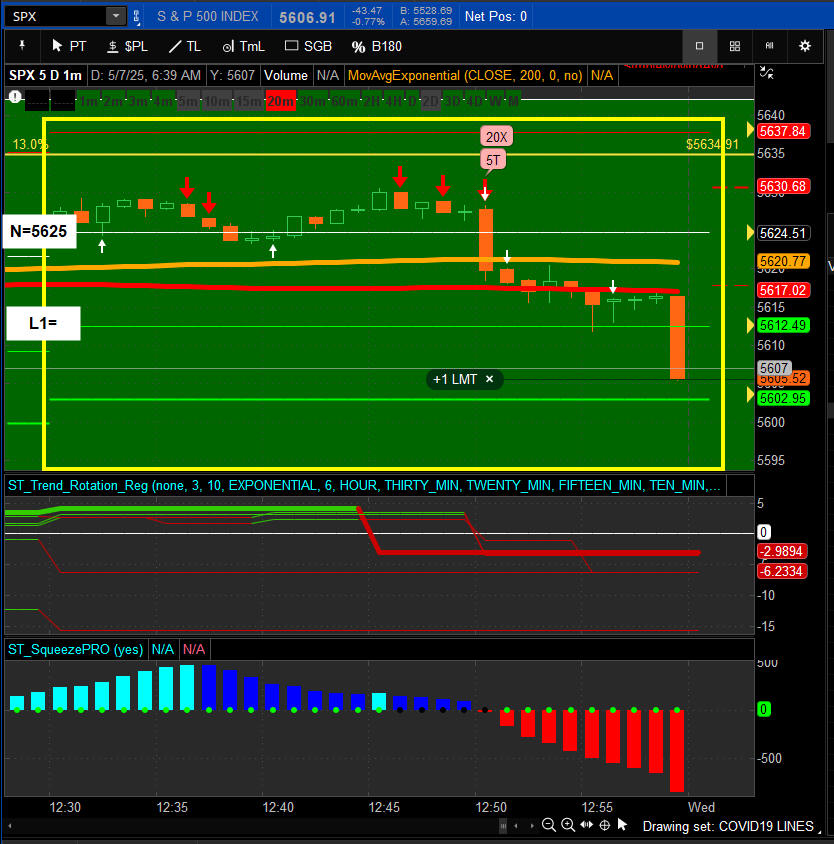Viewport: 834px width, 844px height.
Task: Click the Net Pos: 0 indicator
Action: coord(495,17)
